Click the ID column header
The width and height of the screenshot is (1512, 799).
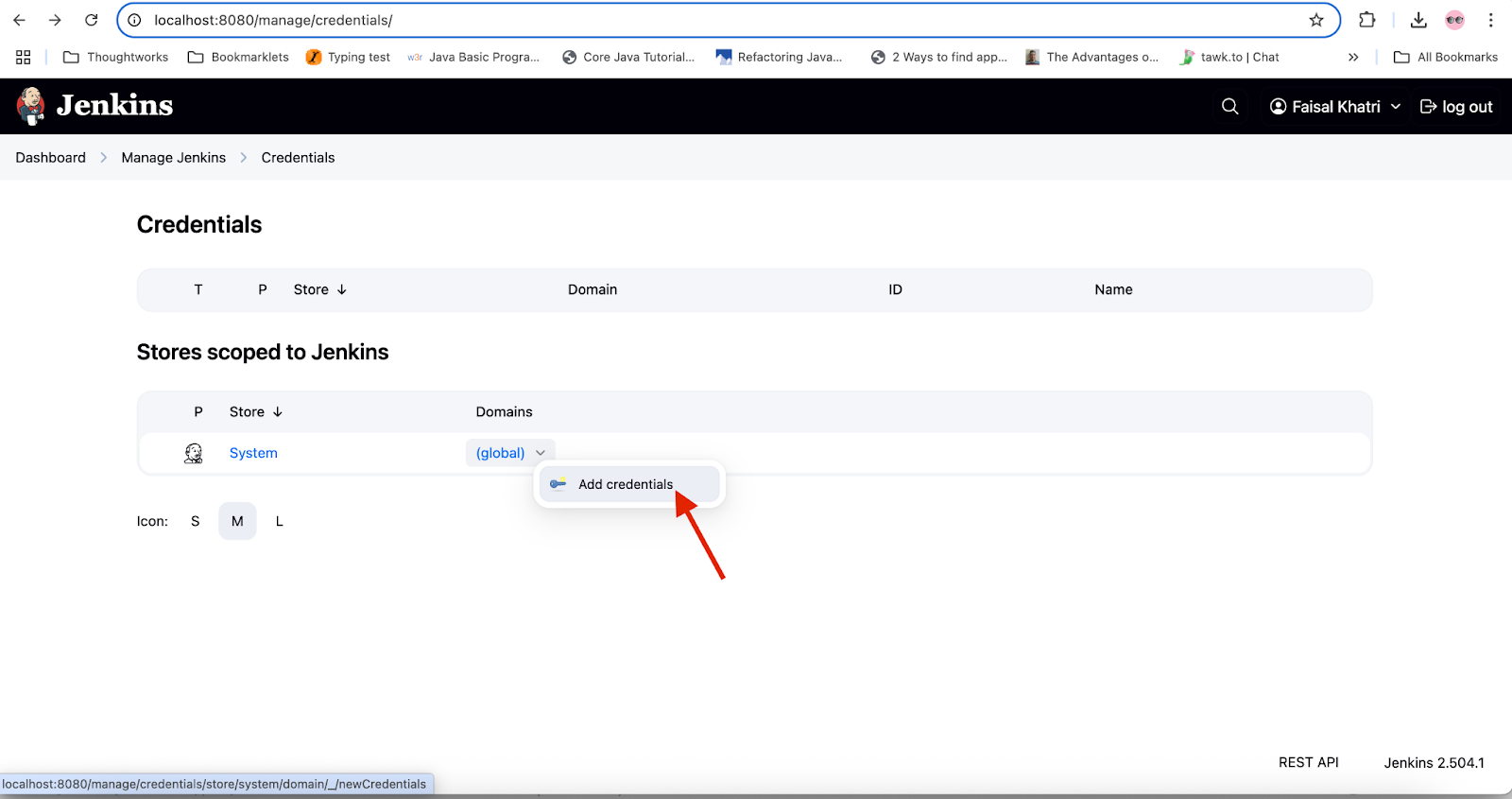(895, 289)
